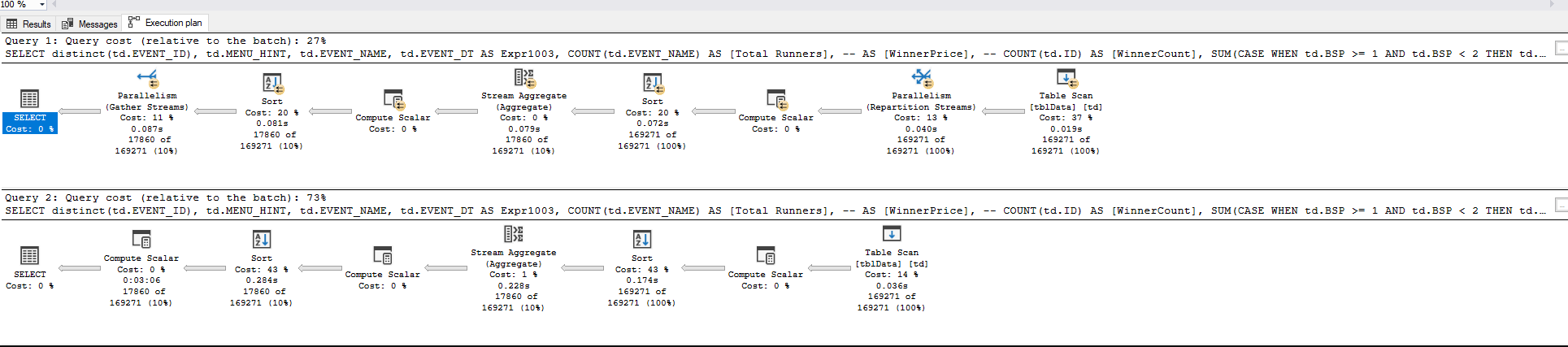Click the '(Repartition Streams)' label in Query 1
Screen dimensions: 1568x347
tap(921, 107)
